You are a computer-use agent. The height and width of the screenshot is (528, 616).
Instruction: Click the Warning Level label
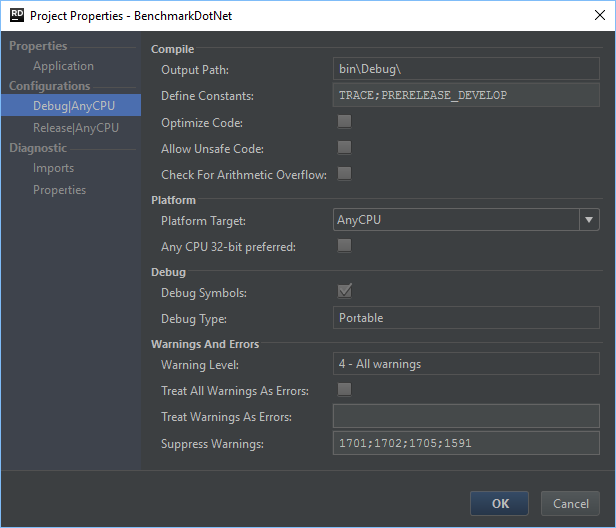(200, 365)
